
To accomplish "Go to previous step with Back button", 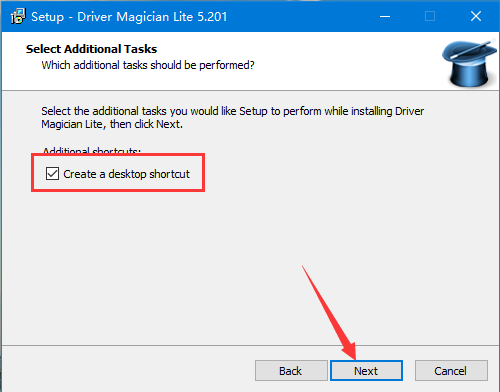I will [x=291, y=370].
